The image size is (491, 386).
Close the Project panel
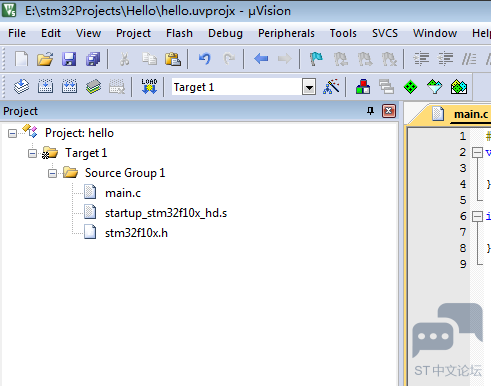coord(389,111)
